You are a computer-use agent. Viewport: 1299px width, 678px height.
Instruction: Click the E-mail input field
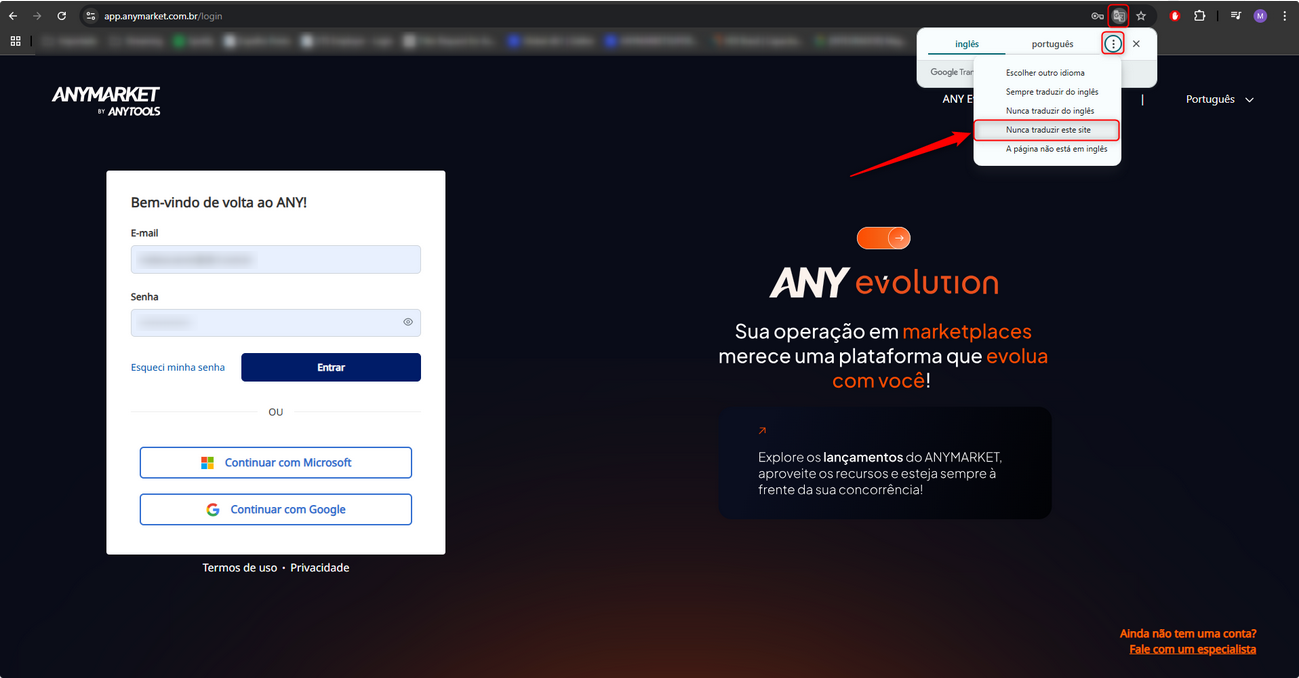click(276, 259)
